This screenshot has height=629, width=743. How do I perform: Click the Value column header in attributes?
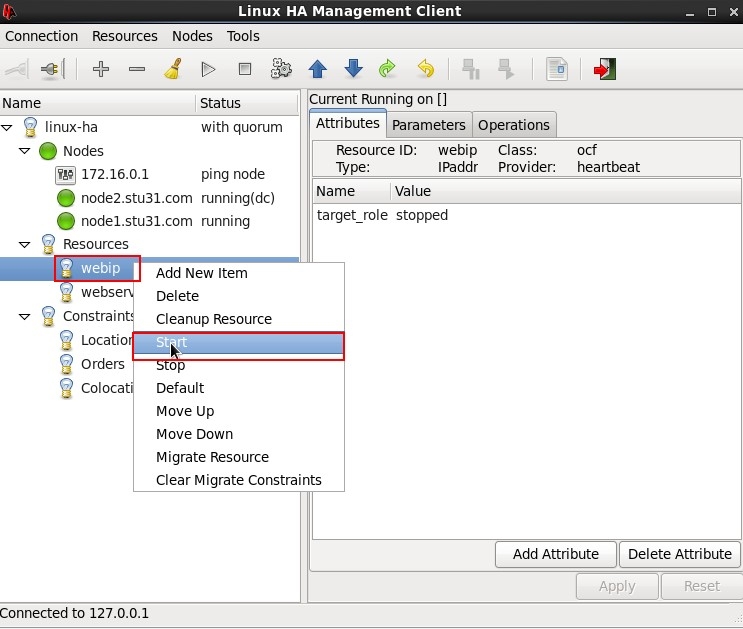[x=566, y=191]
